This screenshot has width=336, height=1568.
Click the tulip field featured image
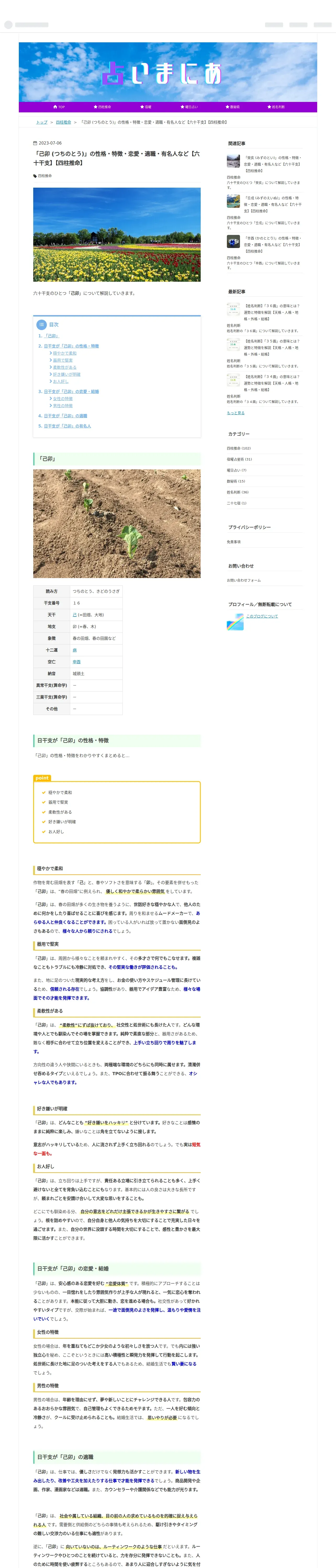(117, 234)
